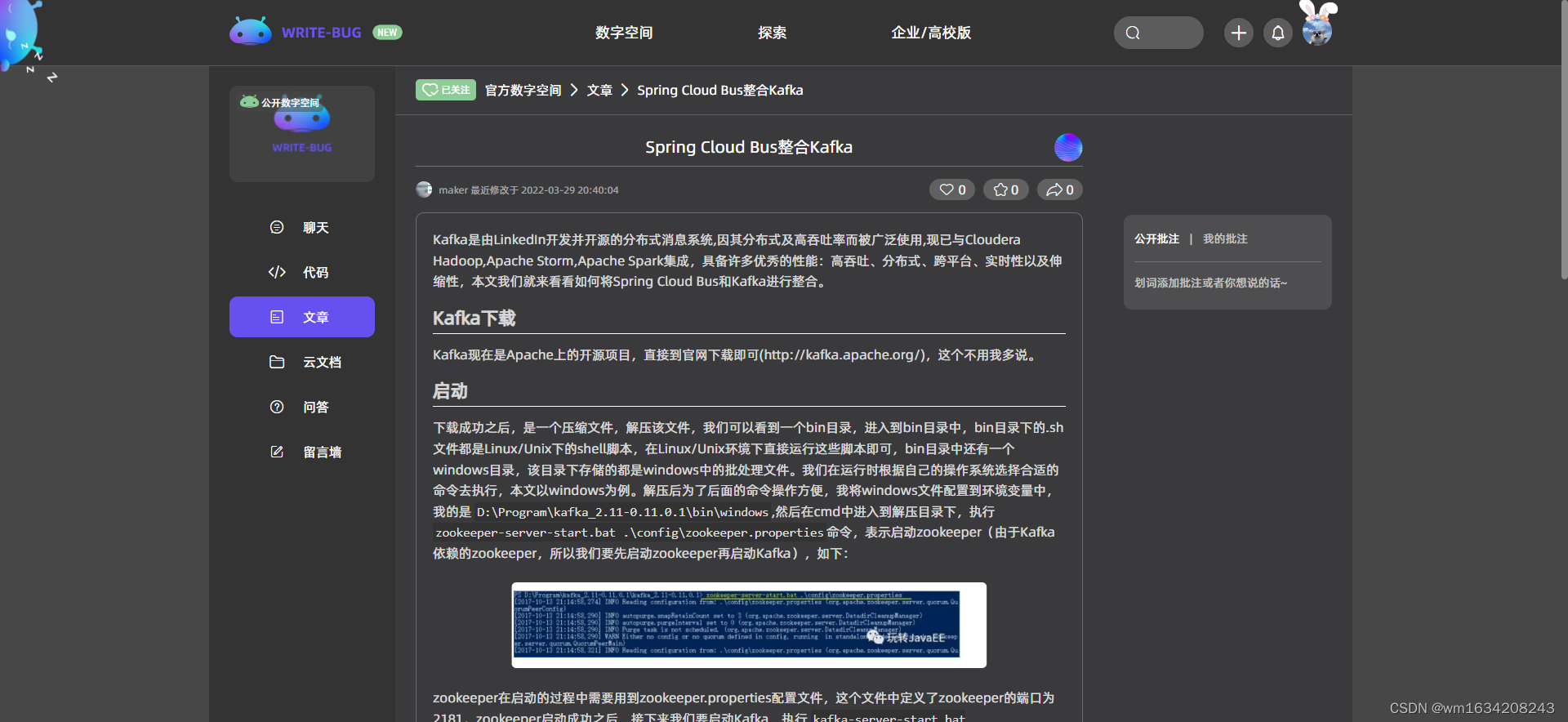Click the purple gradient orb icon
The height and width of the screenshot is (722, 1568).
(1068, 147)
